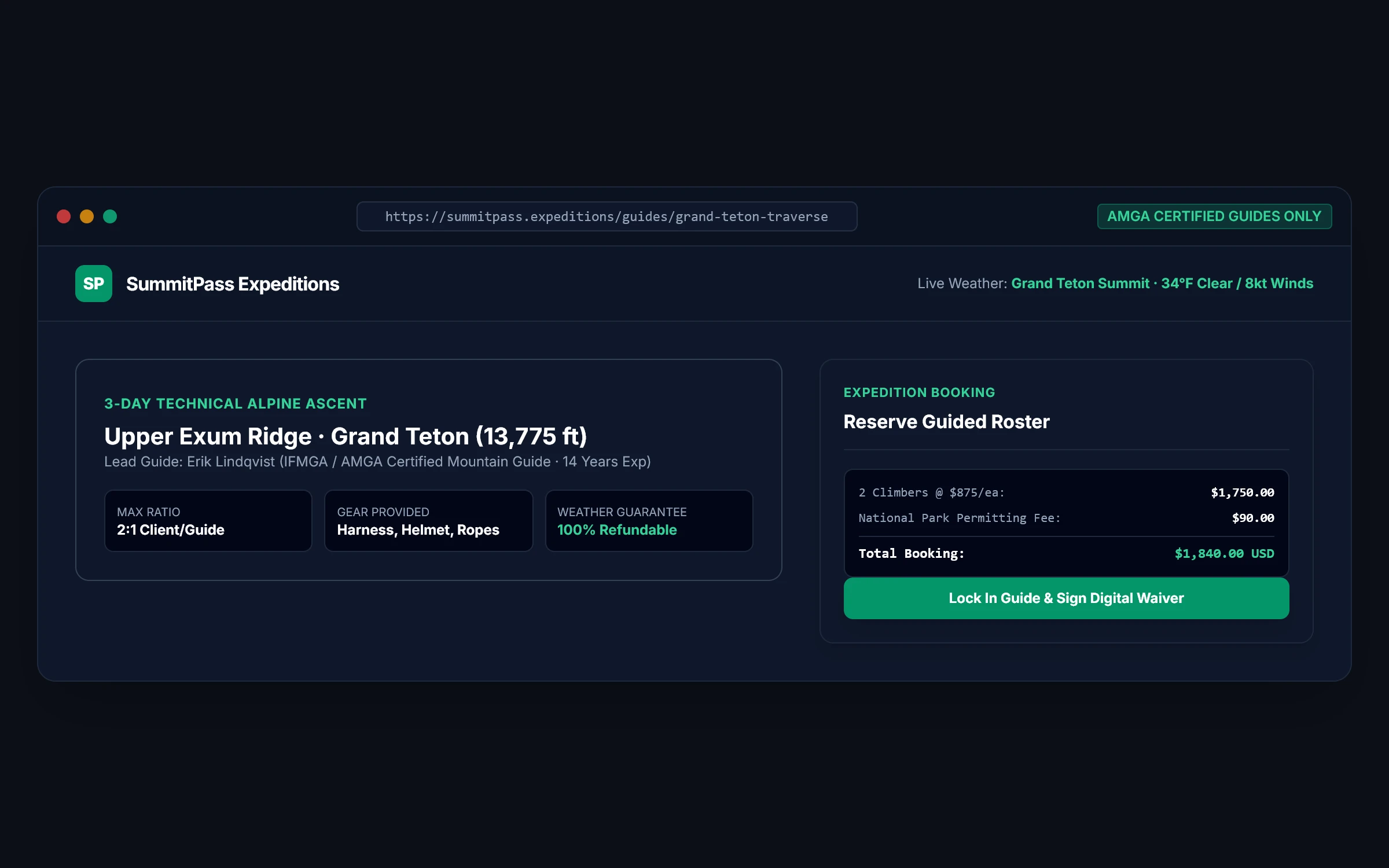The image size is (1389, 868).
Task: Click the SP SummitPass logo icon
Action: 93,284
